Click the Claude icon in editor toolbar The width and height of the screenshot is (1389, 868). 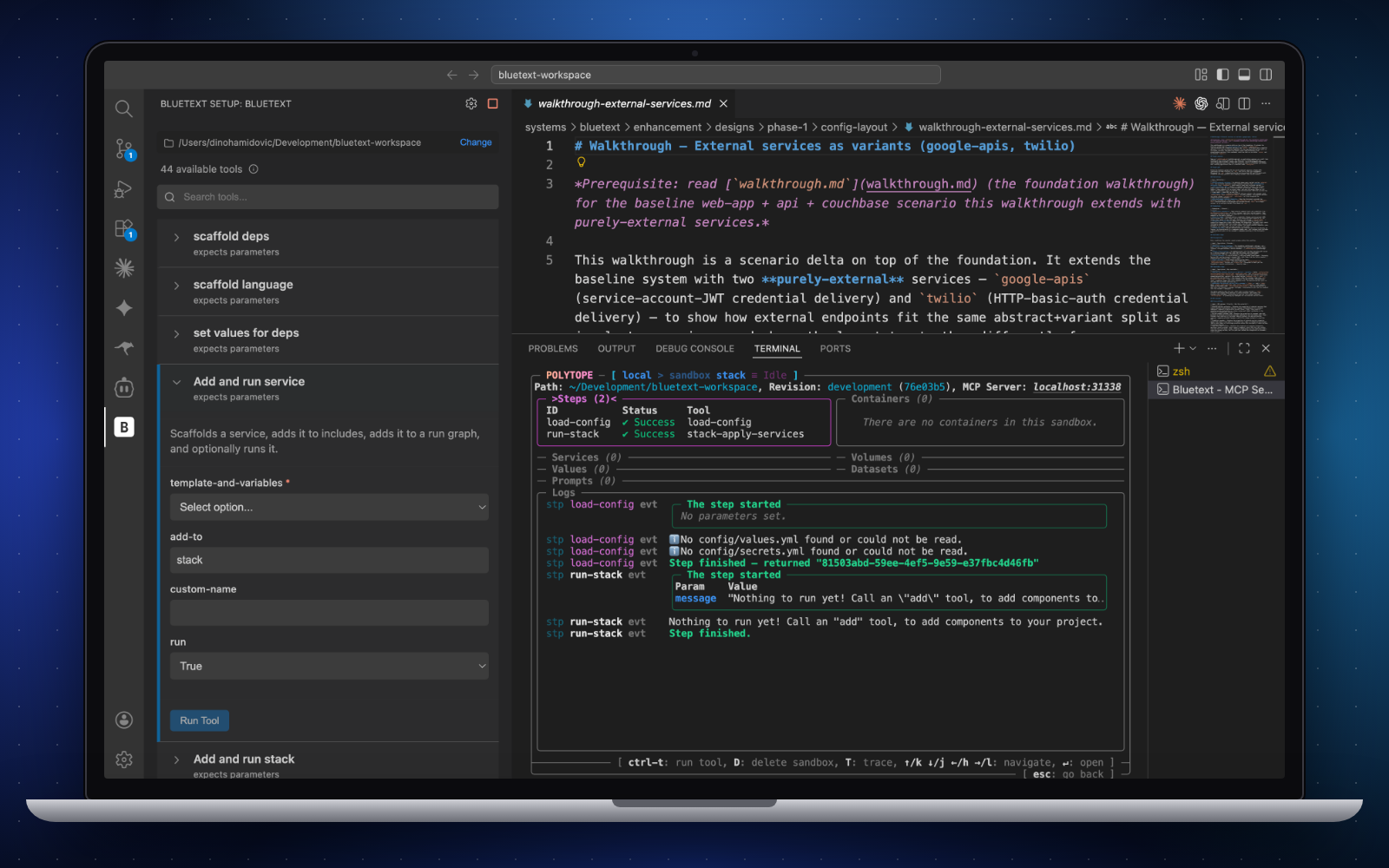[1180, 103]
